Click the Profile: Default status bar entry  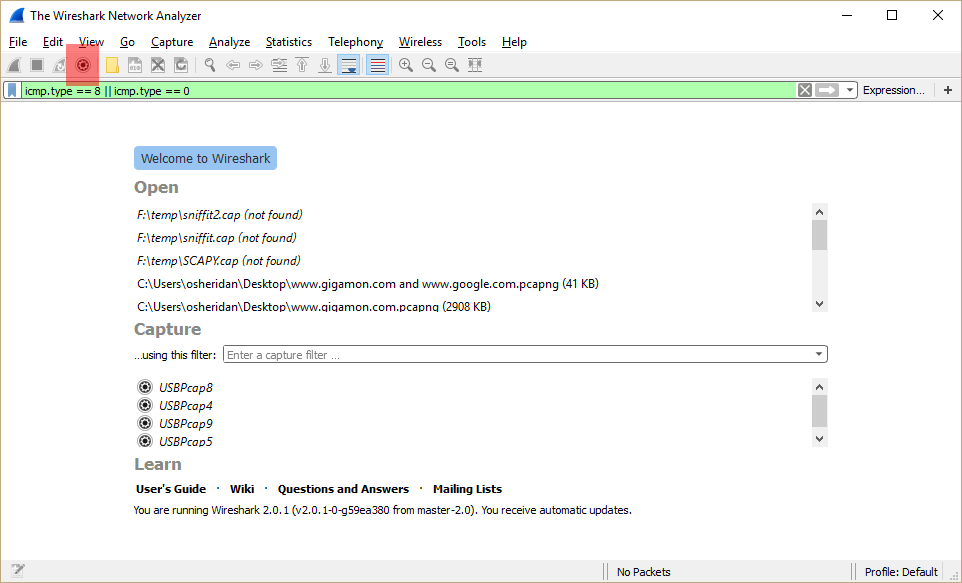coord(901,572)
